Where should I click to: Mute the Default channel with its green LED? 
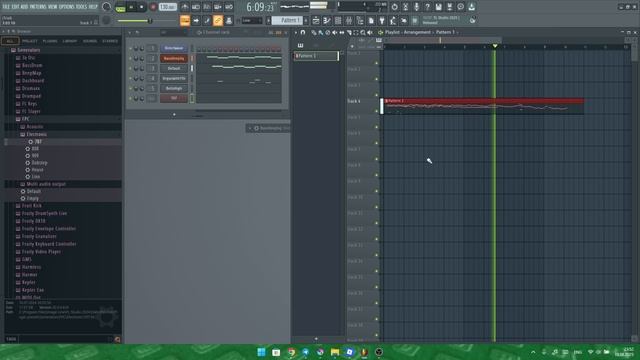click(131, 68)
